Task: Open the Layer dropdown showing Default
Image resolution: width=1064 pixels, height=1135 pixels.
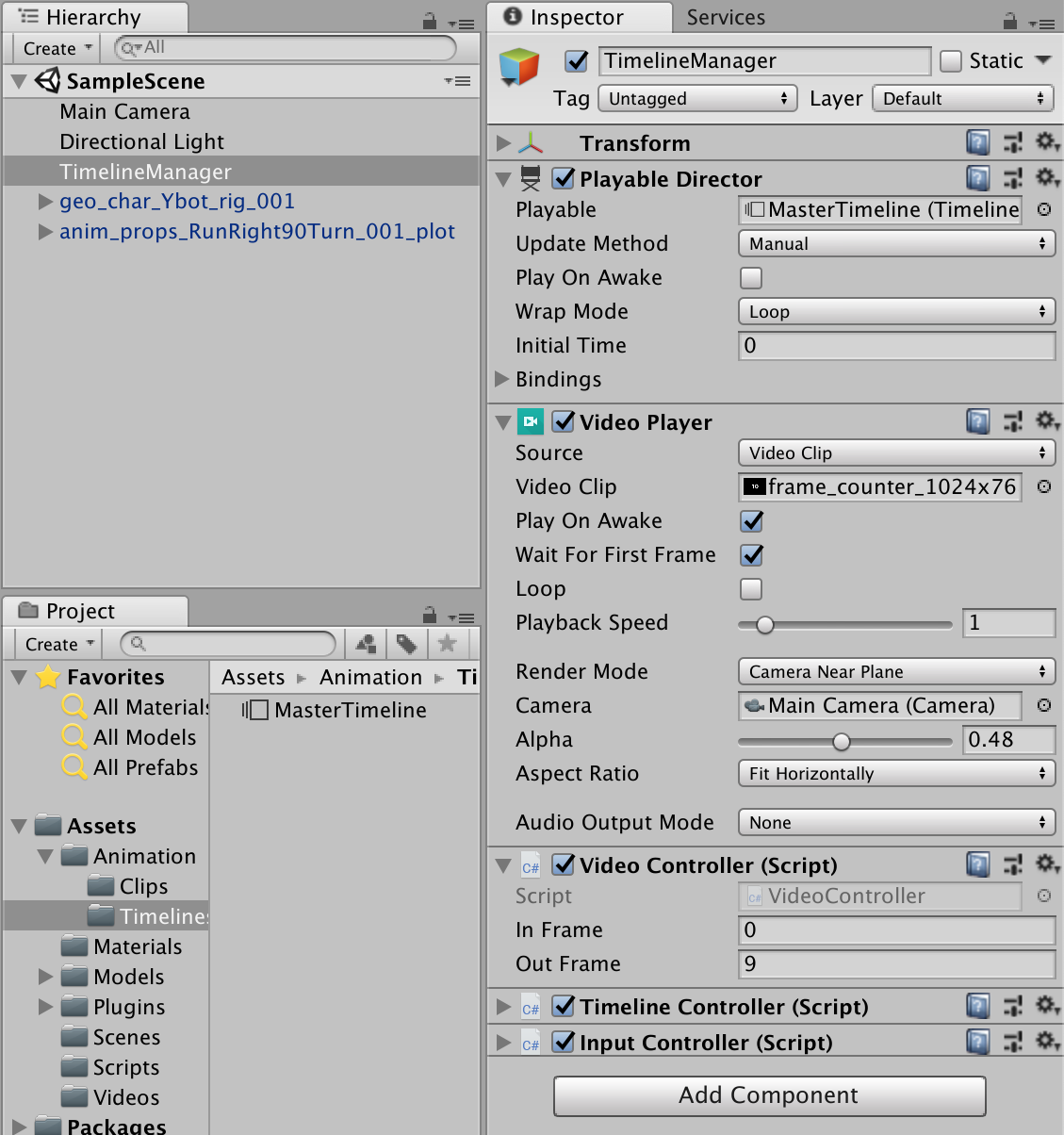Action: [x=963, y=99]
